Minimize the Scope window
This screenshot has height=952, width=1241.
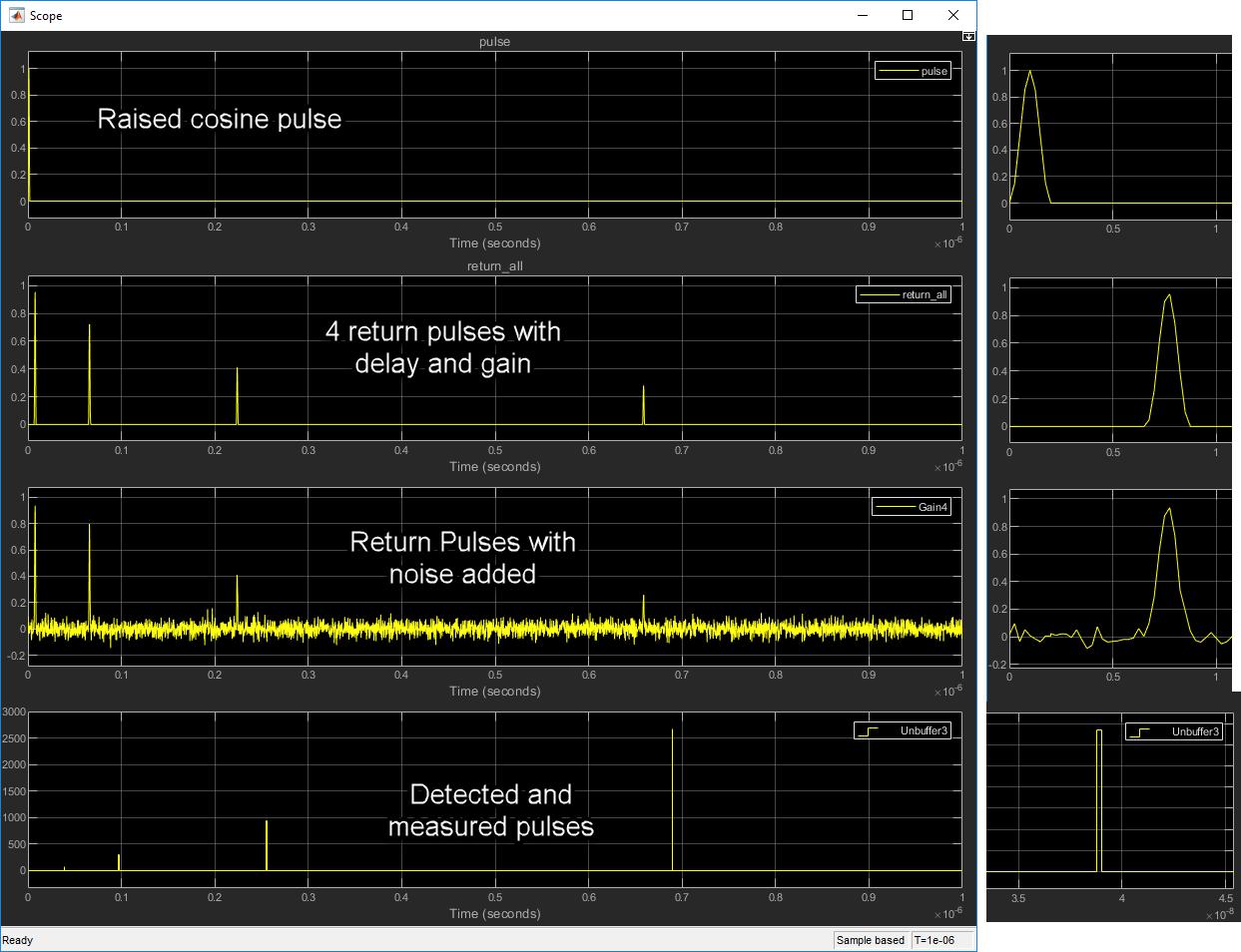(862, 15)
